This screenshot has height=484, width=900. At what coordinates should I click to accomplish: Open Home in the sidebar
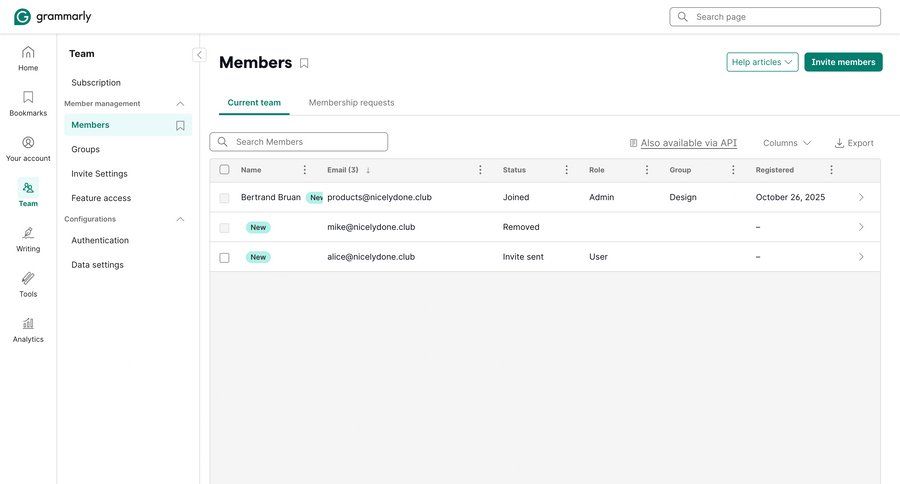(x=28, y=59)
